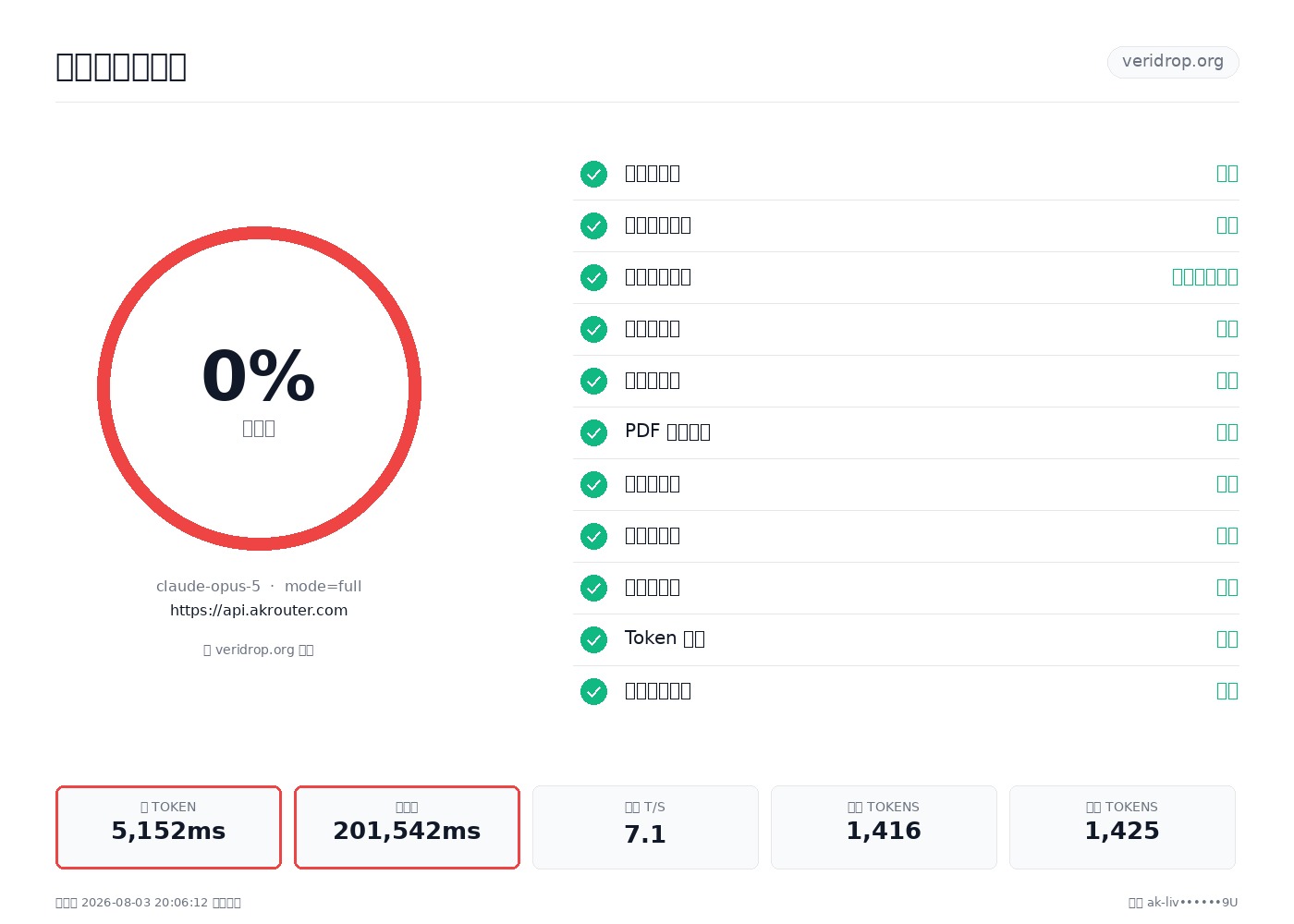Select the T/S card showing 7.1

tap(645, 827)
